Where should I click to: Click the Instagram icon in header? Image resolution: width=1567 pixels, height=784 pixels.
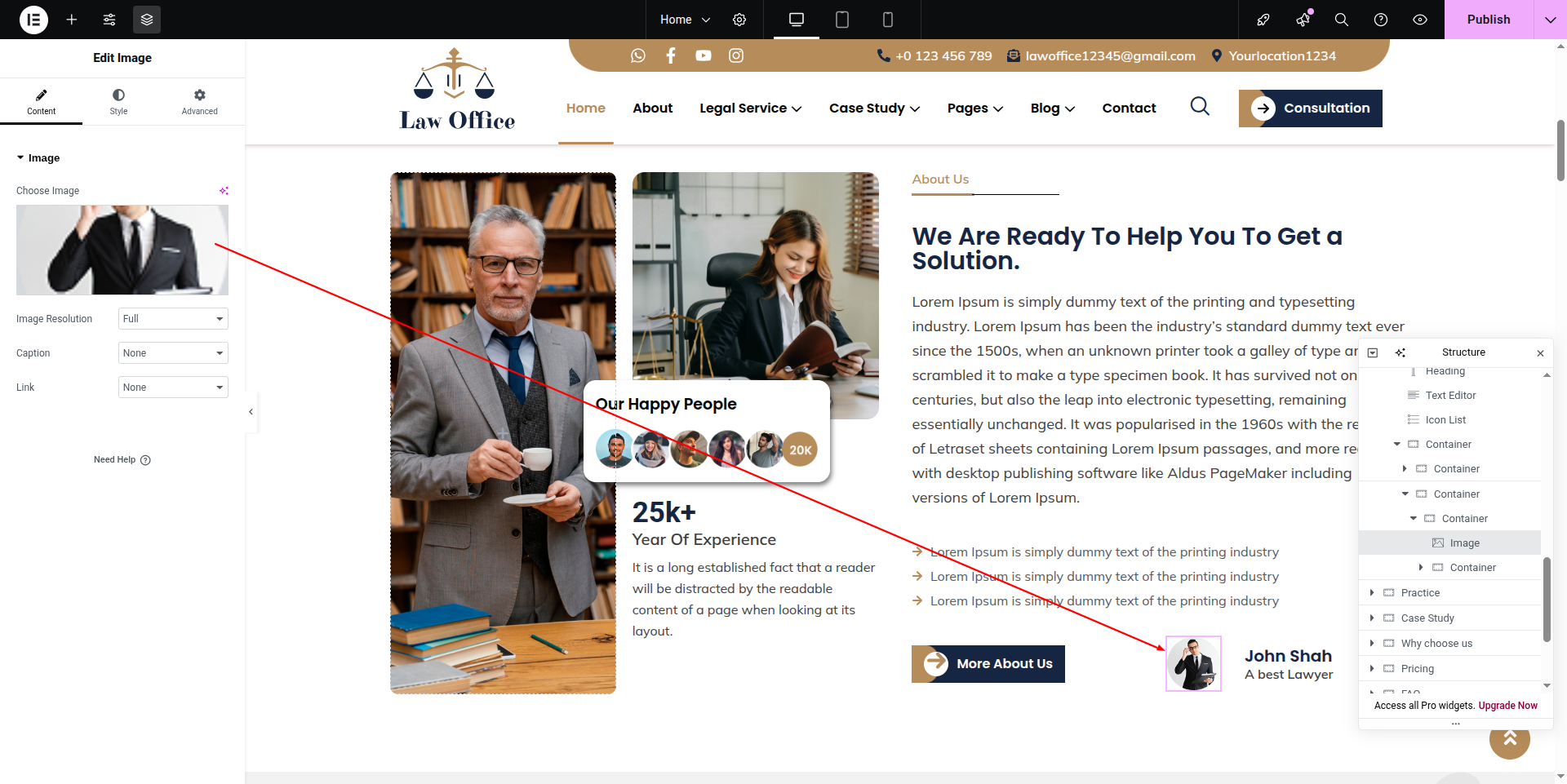click(x=736, y=55)
